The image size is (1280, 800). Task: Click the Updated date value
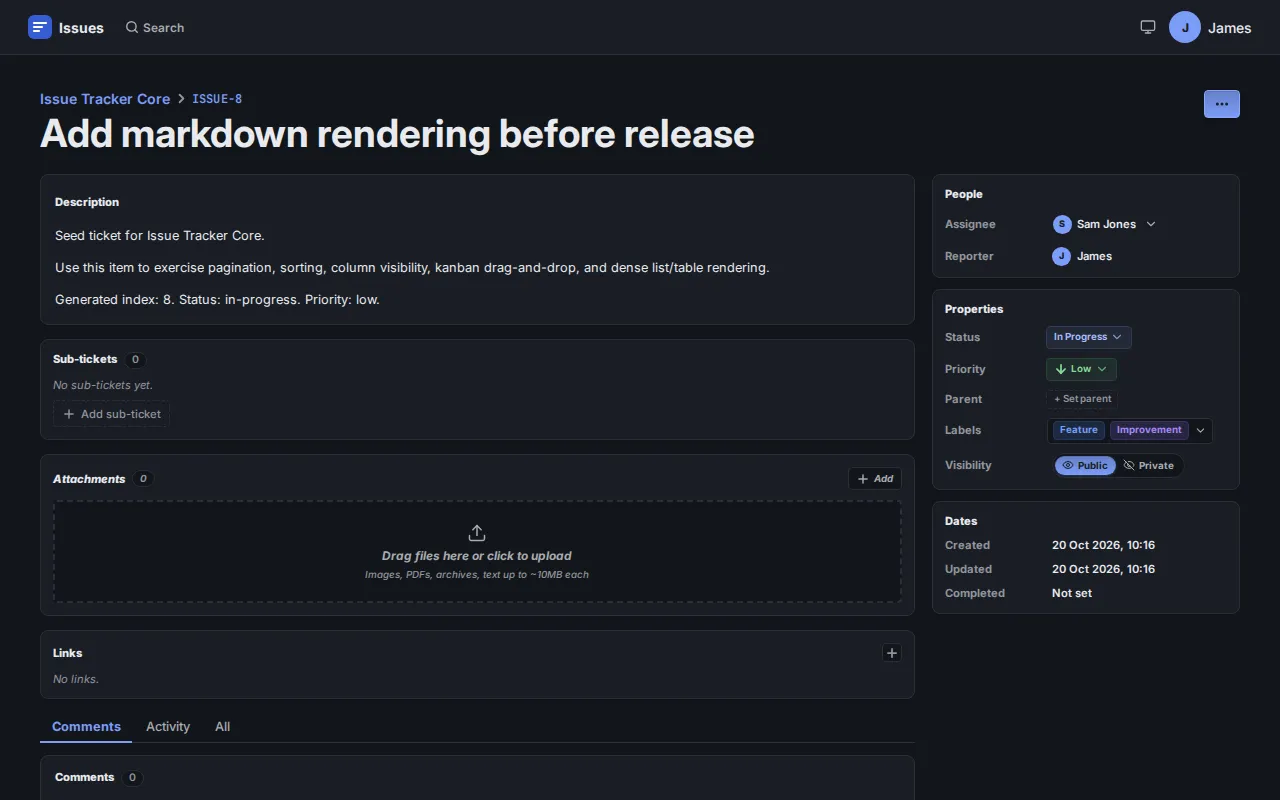coord(1103,569)
